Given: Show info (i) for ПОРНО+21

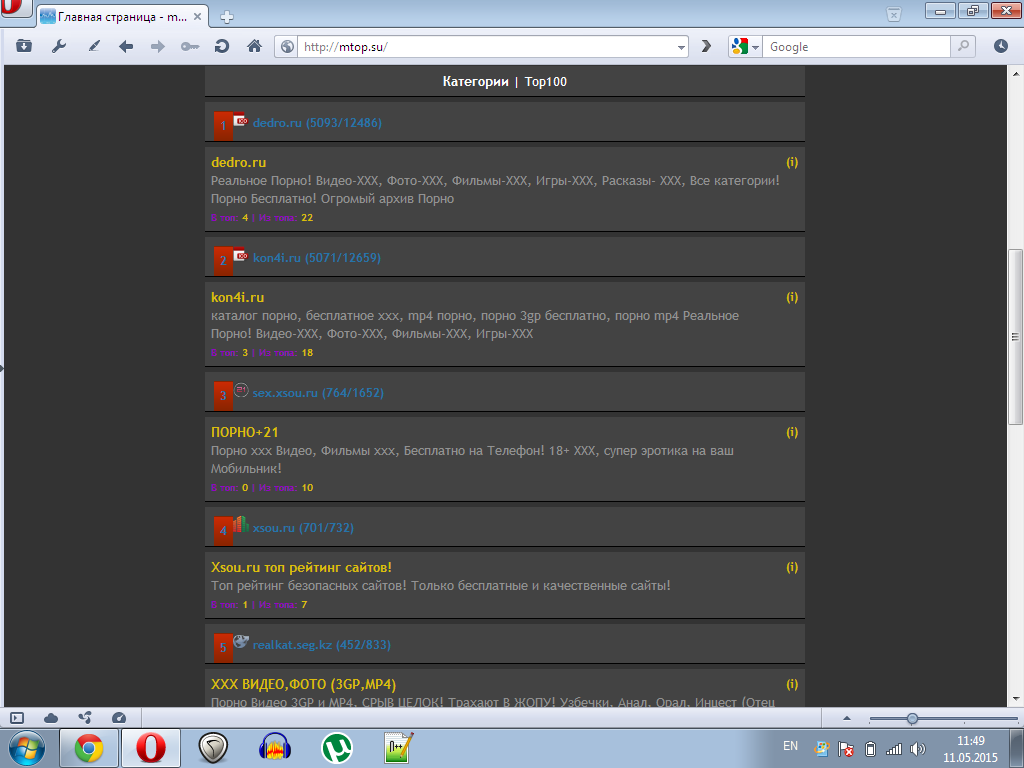Looking at the screenshot, I should [792, 432].
